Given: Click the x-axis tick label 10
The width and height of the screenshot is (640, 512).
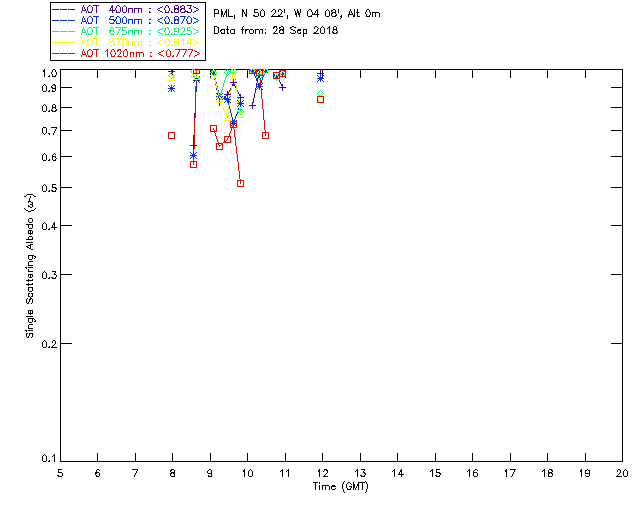Looking at the screenshot, I should click(x=247, y=473).
